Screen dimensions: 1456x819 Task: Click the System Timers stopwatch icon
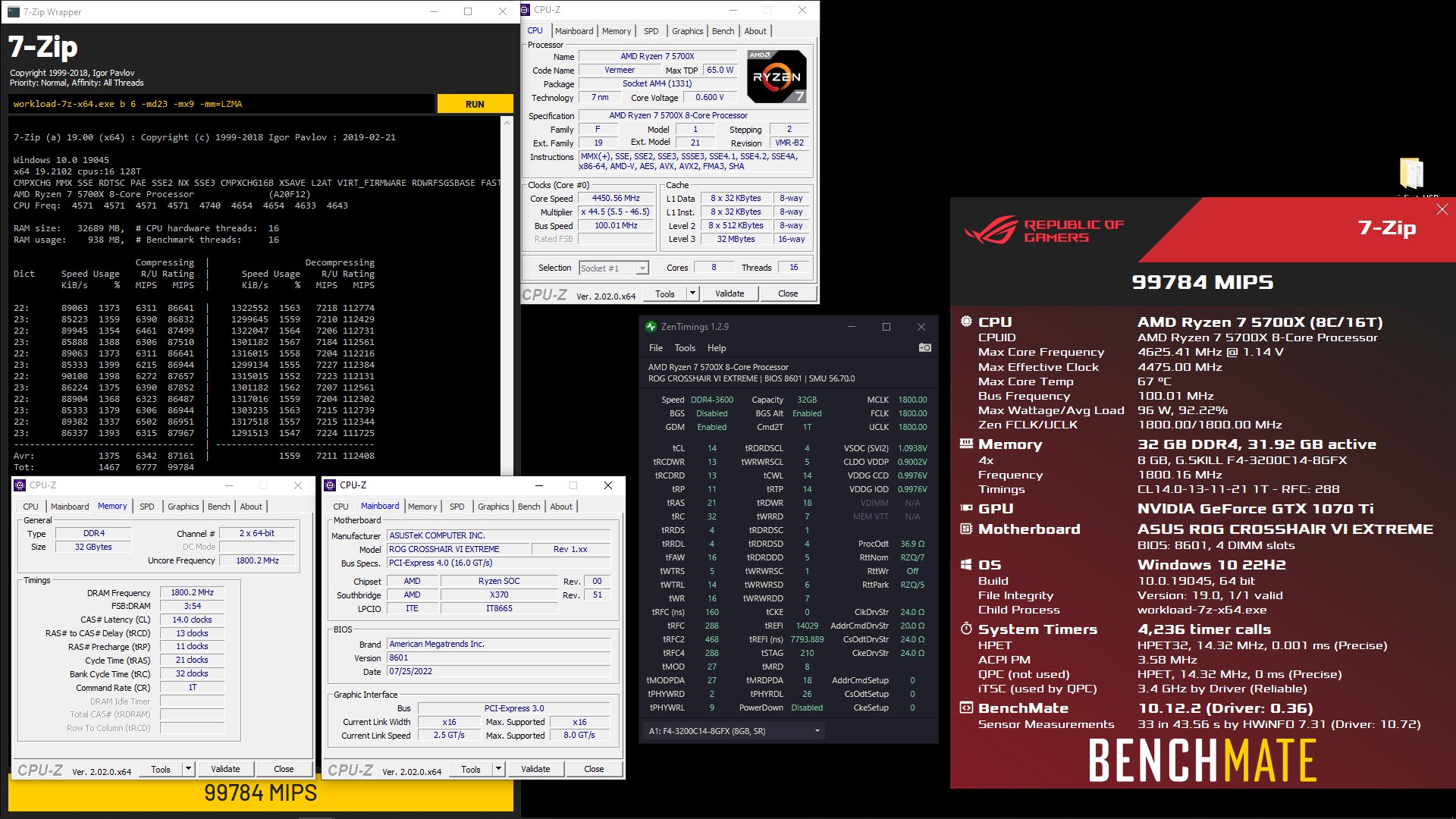tap(966, 629)
